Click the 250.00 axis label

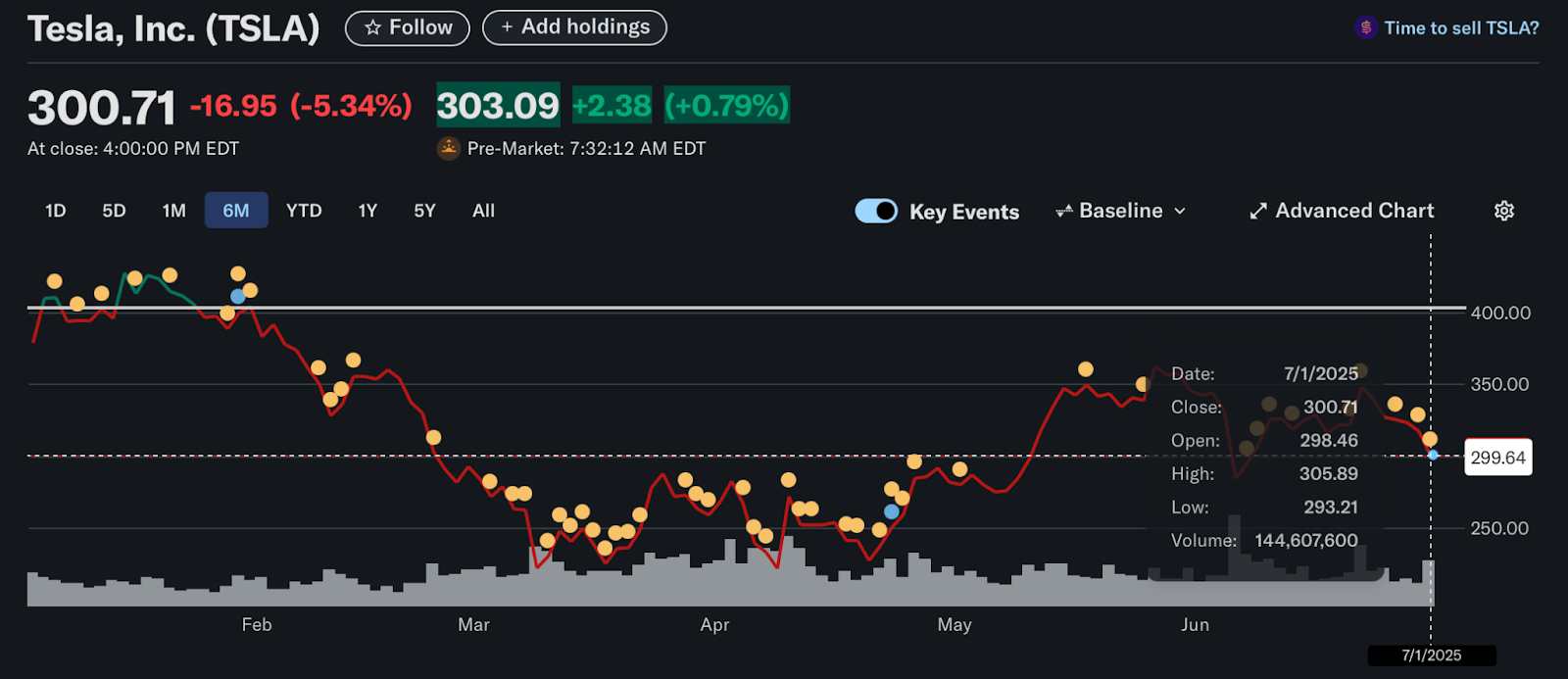click(x=1499, y=528)
